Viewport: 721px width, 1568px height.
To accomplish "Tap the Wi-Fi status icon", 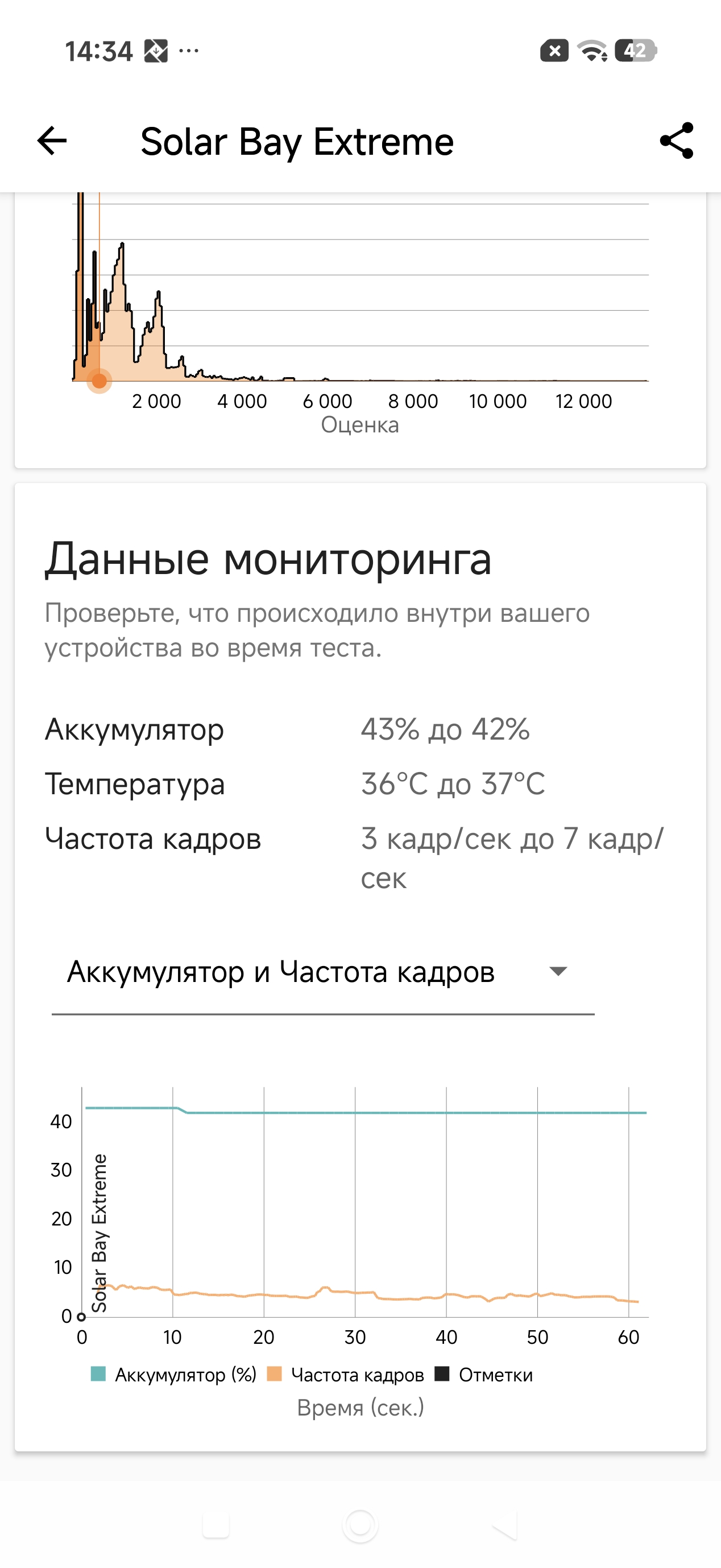I will (x=592, y=51).
